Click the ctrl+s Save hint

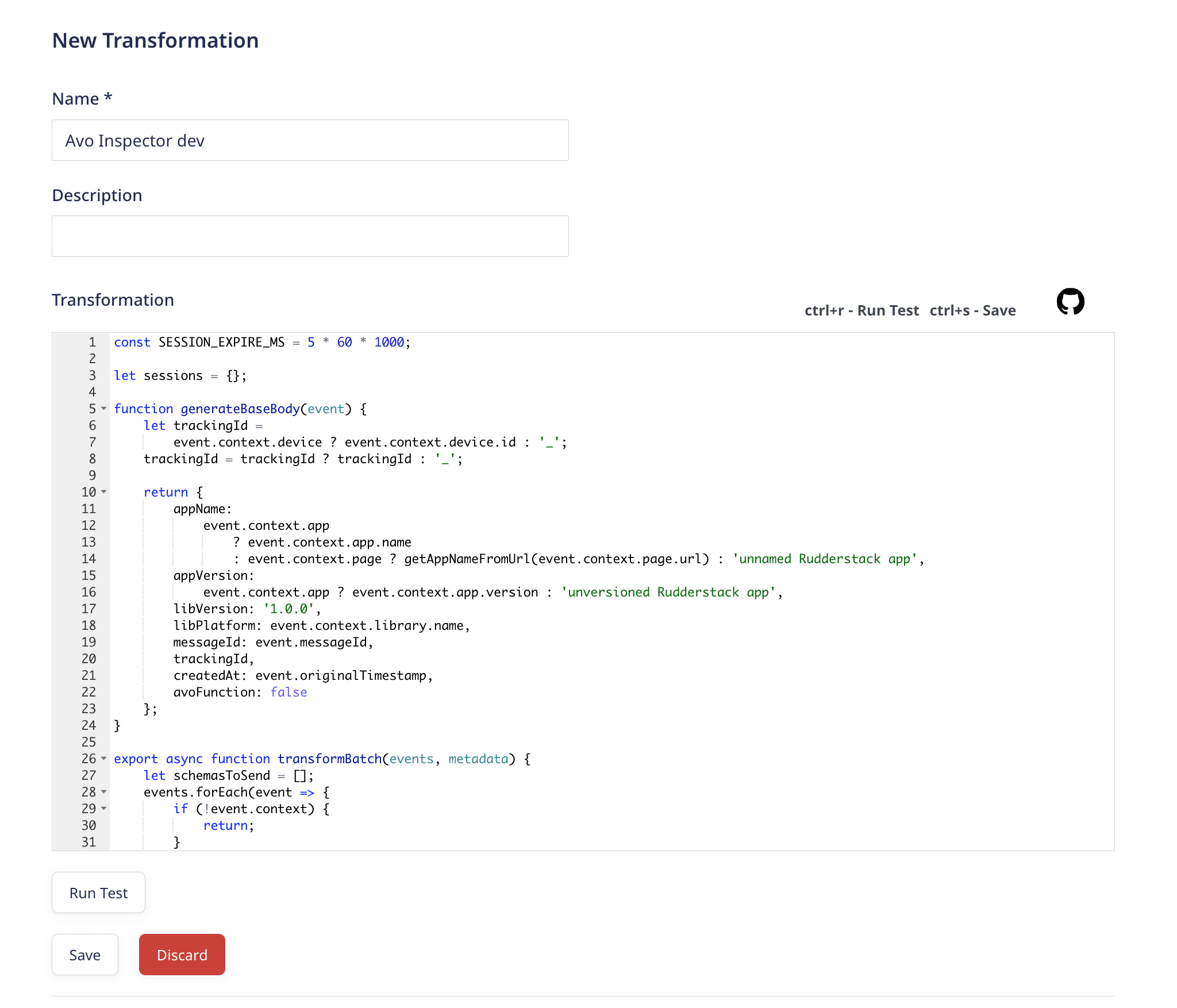click(x=972, y=310)
